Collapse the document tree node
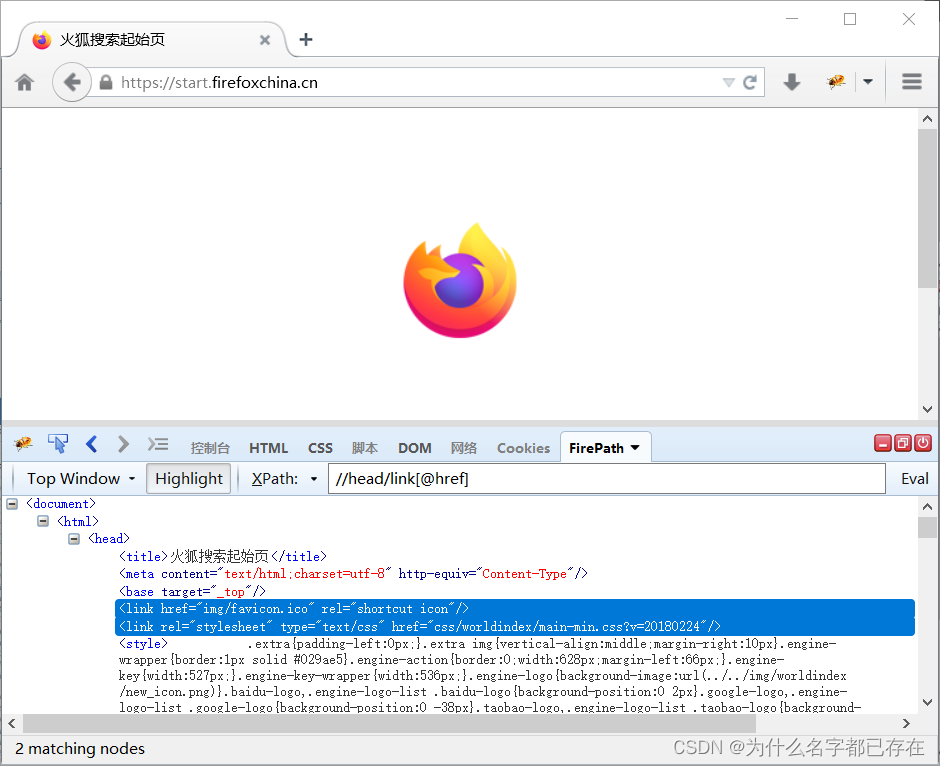Image resolution: width=940 pixels, height=766 pixels. click(x=12, y=504)
